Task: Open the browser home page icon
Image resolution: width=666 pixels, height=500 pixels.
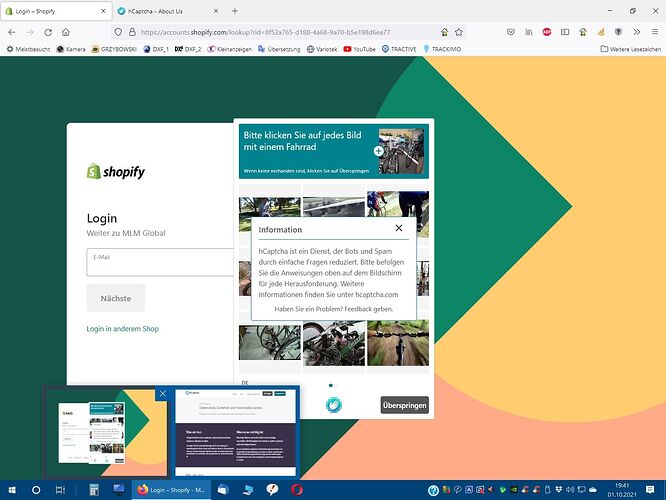Action: 66,32
